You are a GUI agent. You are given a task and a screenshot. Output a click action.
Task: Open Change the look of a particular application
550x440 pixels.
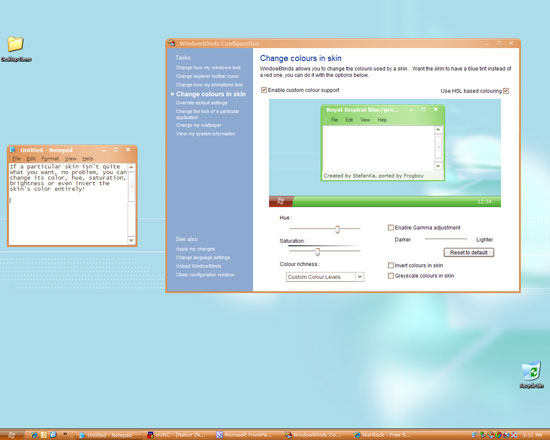tap(207, 114)
